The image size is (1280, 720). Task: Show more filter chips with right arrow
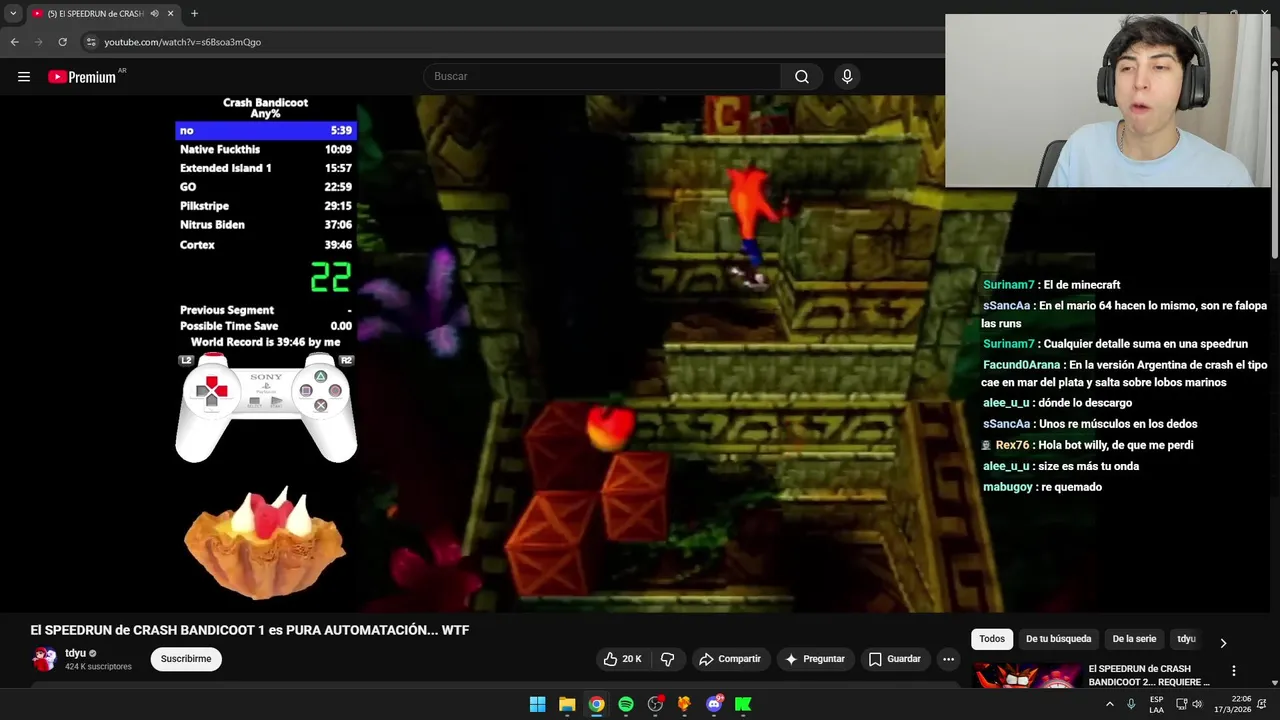click(1222, 643)
